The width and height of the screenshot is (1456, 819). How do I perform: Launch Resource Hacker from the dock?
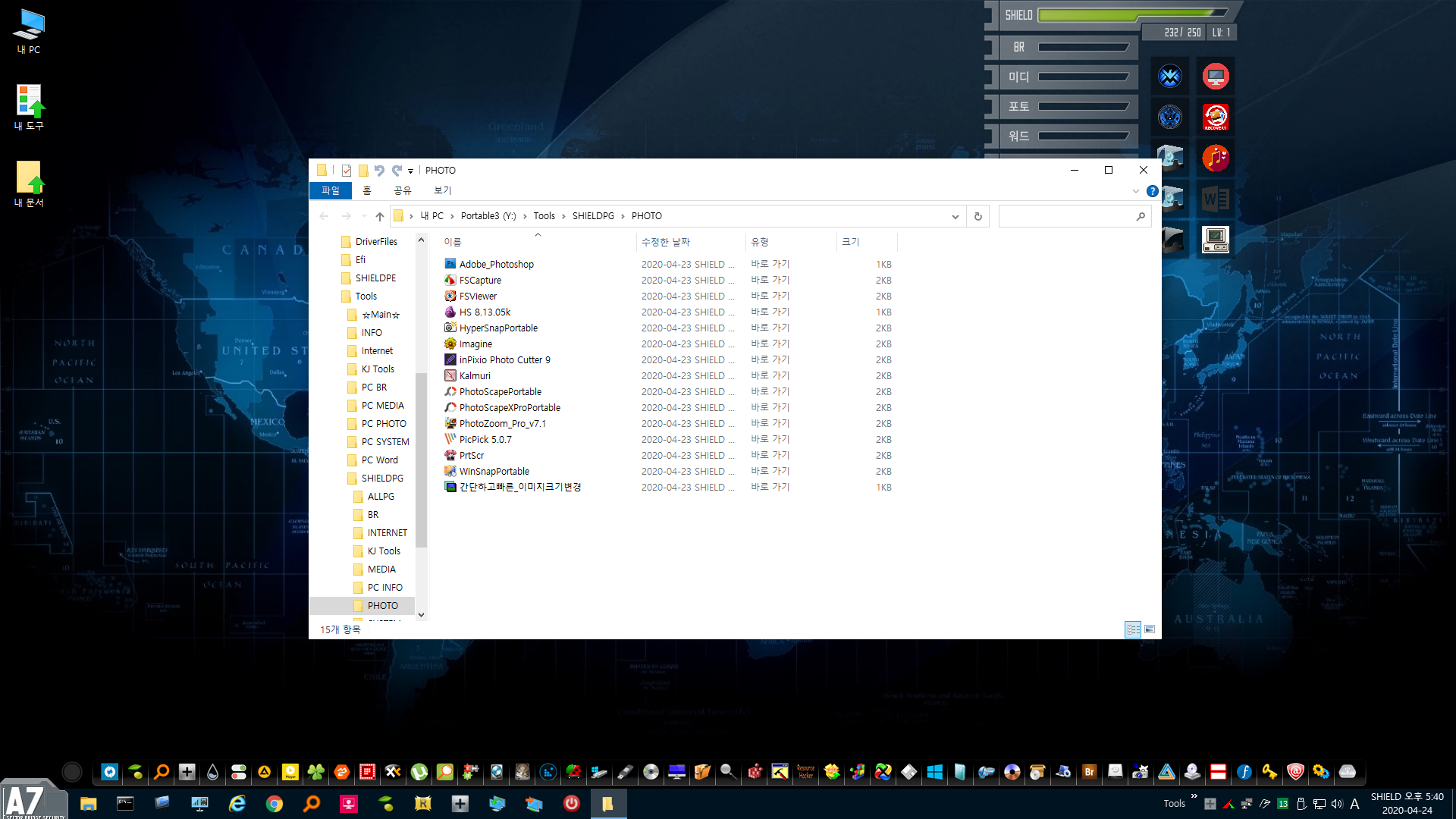[x=805, y=772]
